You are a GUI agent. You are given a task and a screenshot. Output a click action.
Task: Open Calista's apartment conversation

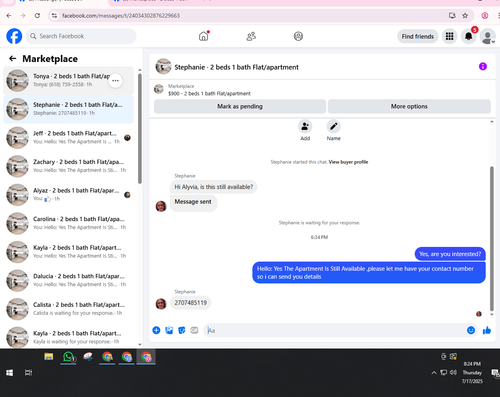coord(68,309)
